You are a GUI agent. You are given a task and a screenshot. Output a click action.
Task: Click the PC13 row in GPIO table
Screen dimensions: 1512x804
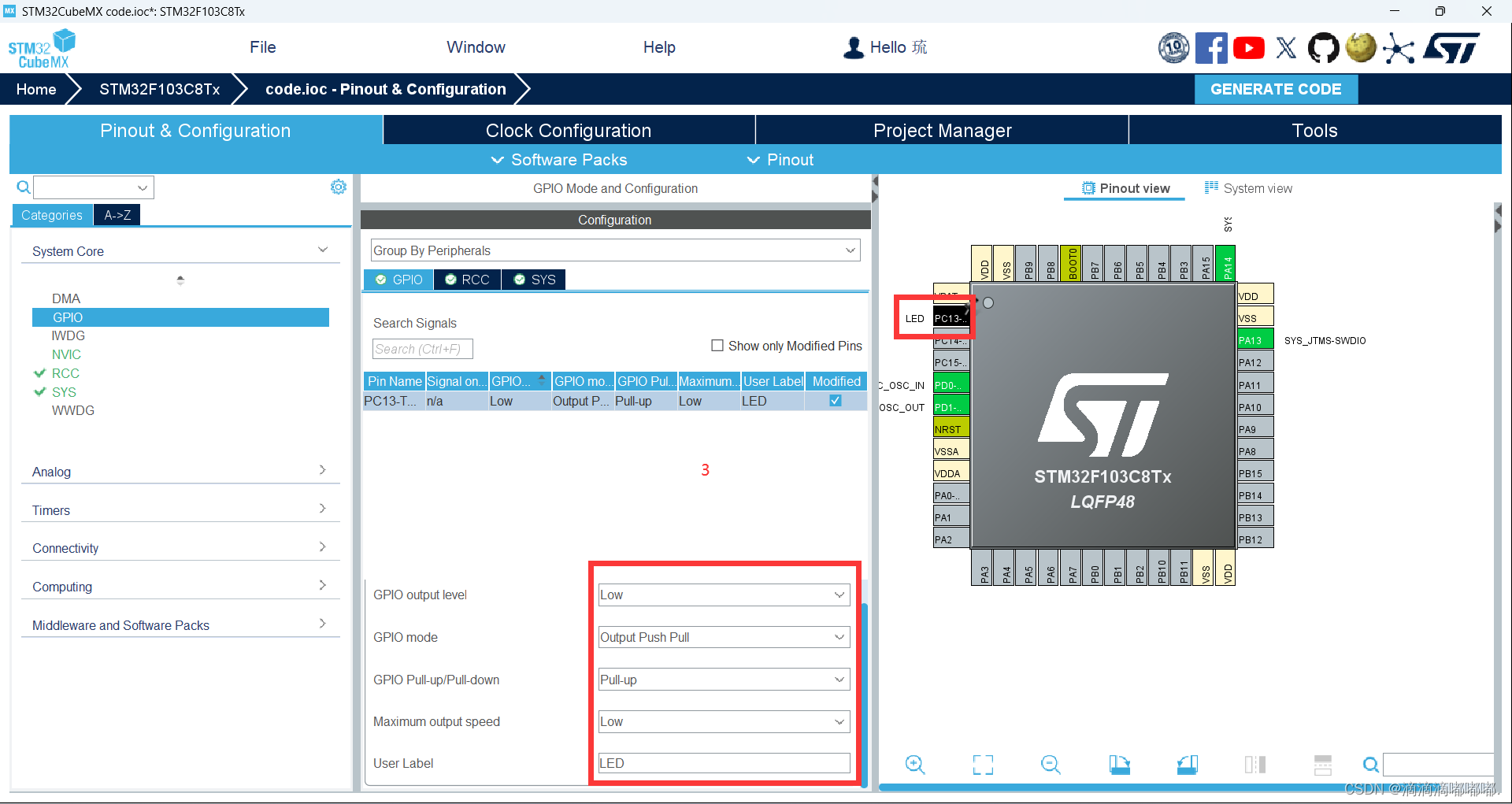click(x=615, y=401)
